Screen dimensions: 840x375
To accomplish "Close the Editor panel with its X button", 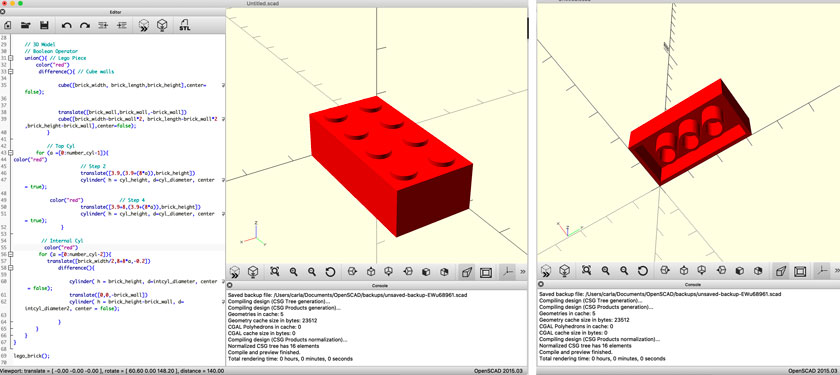I will [3, 11].
